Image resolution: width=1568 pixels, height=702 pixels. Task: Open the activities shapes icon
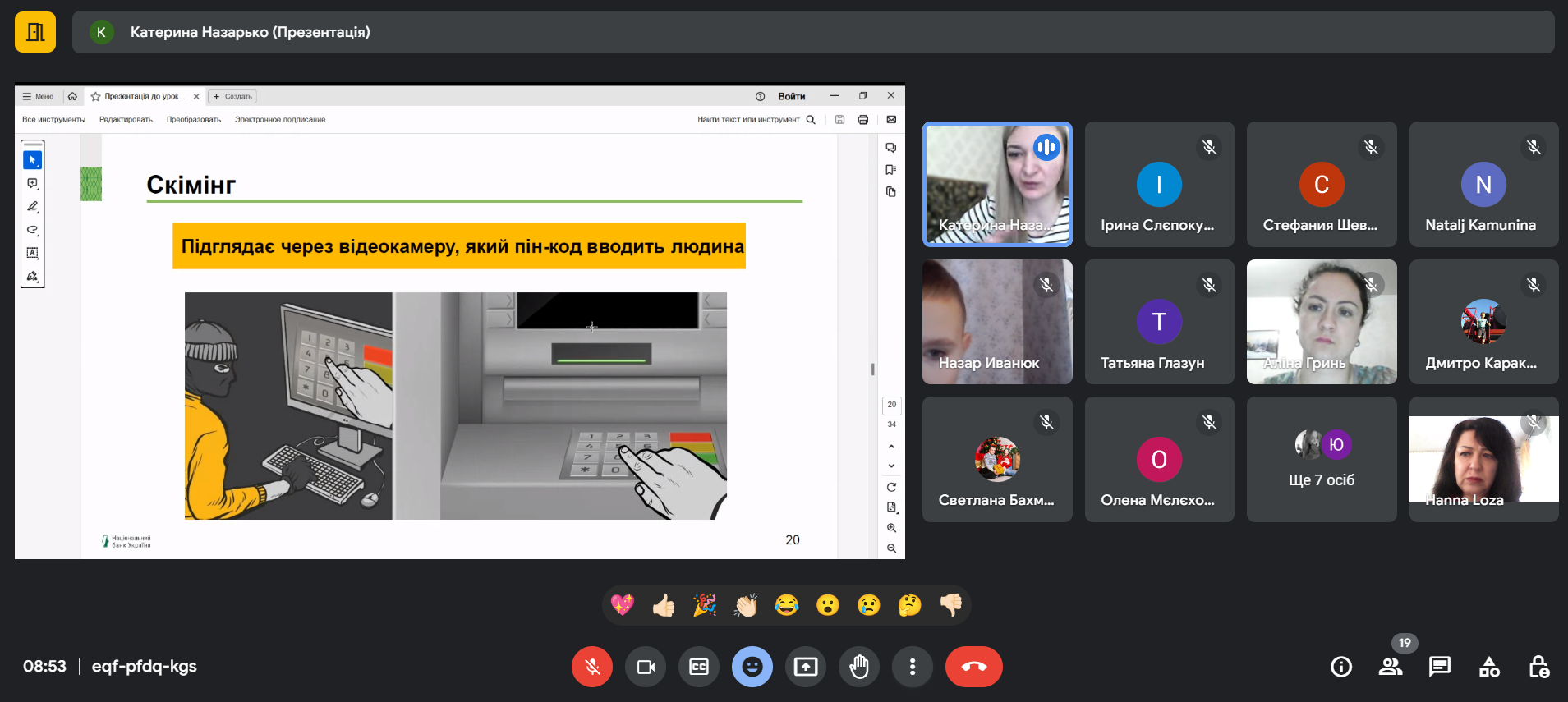1489,667
